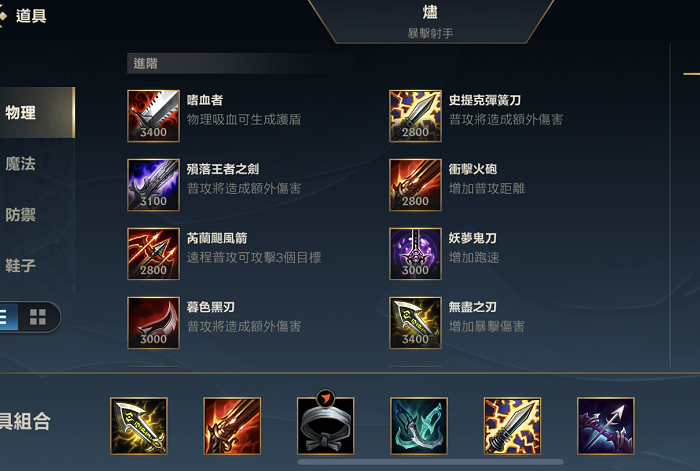
Task: Switch to grid view layout
Action: point(38,317)
